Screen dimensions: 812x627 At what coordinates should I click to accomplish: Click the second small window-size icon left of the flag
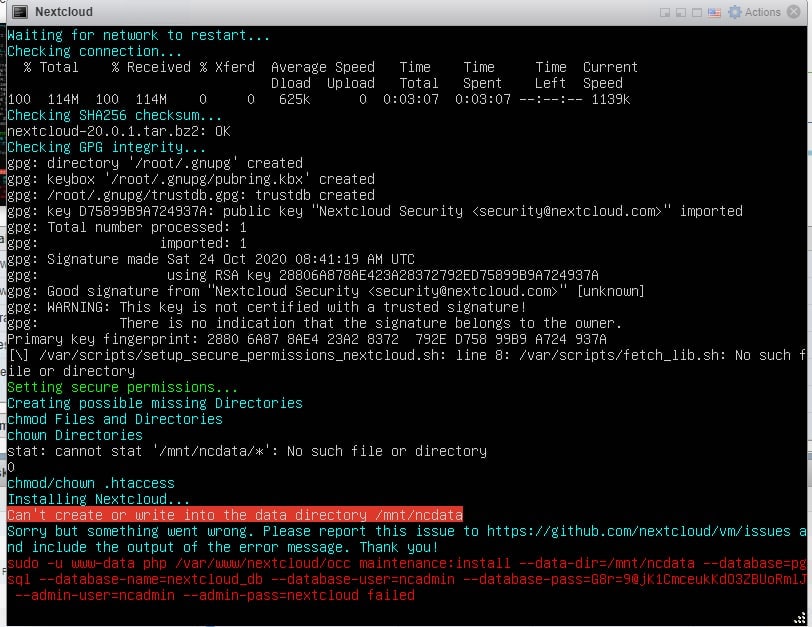click(681, 12)
